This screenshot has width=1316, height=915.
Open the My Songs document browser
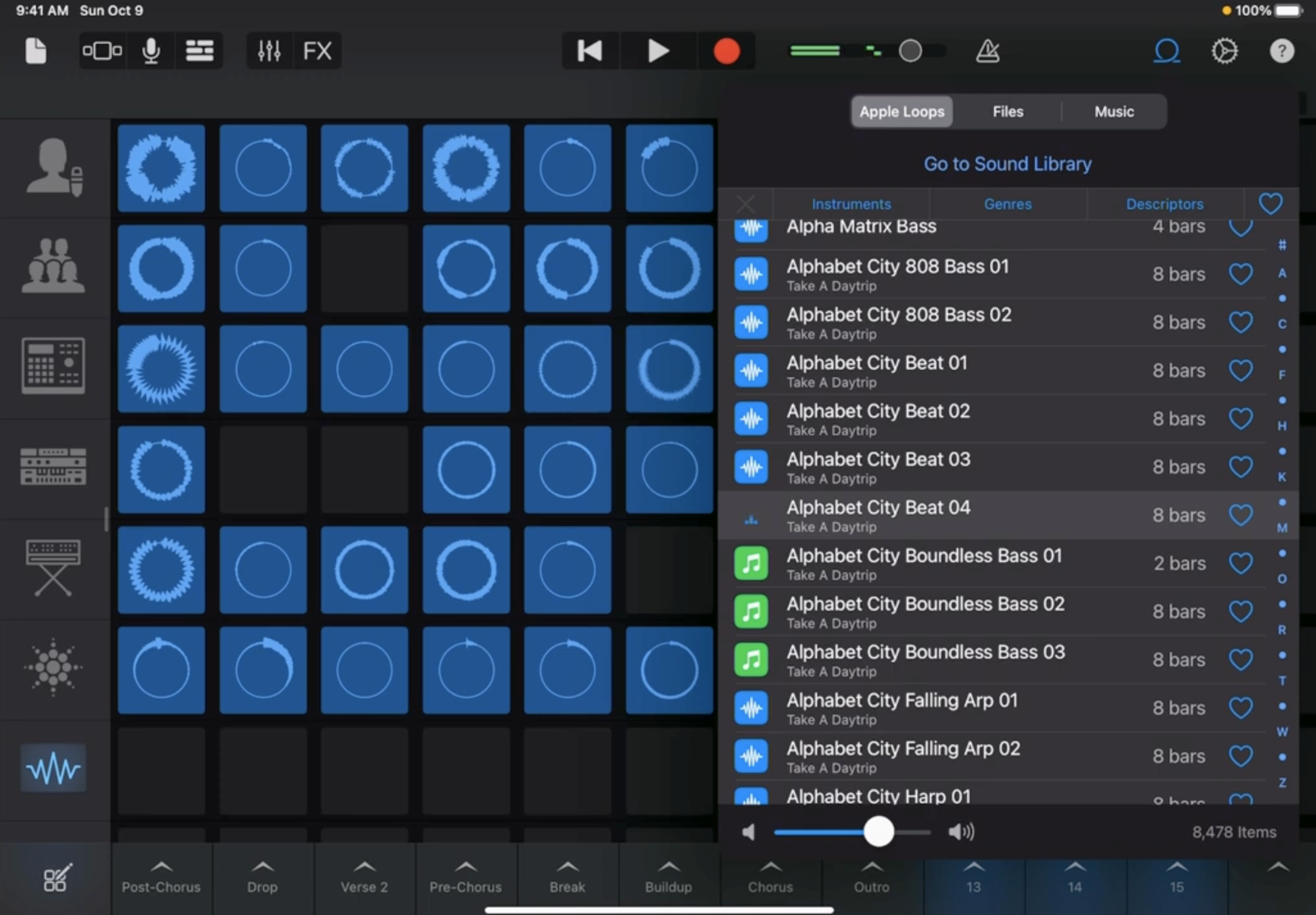tap(36, 51)
